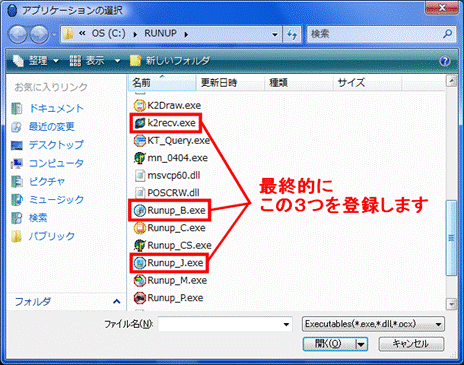
Task: Click the デスクトップ sidebar icon
Action: pos(17,145)
